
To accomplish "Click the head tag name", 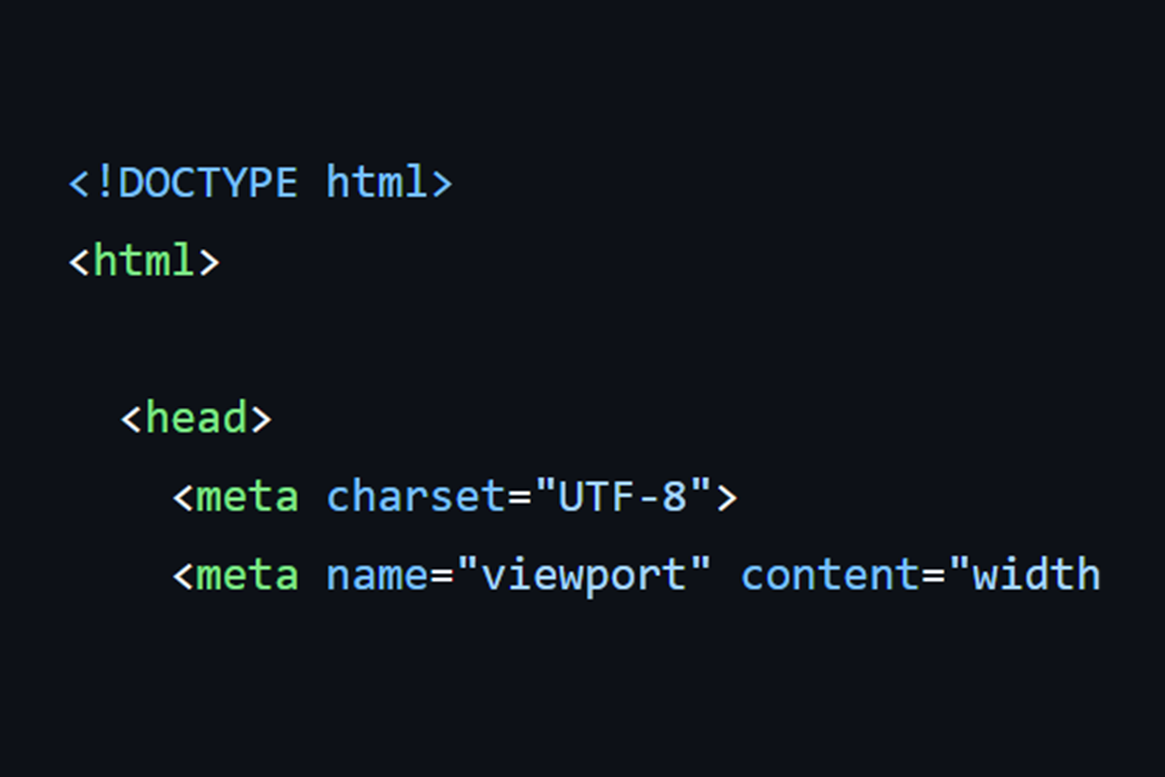I will coord(196,418).
